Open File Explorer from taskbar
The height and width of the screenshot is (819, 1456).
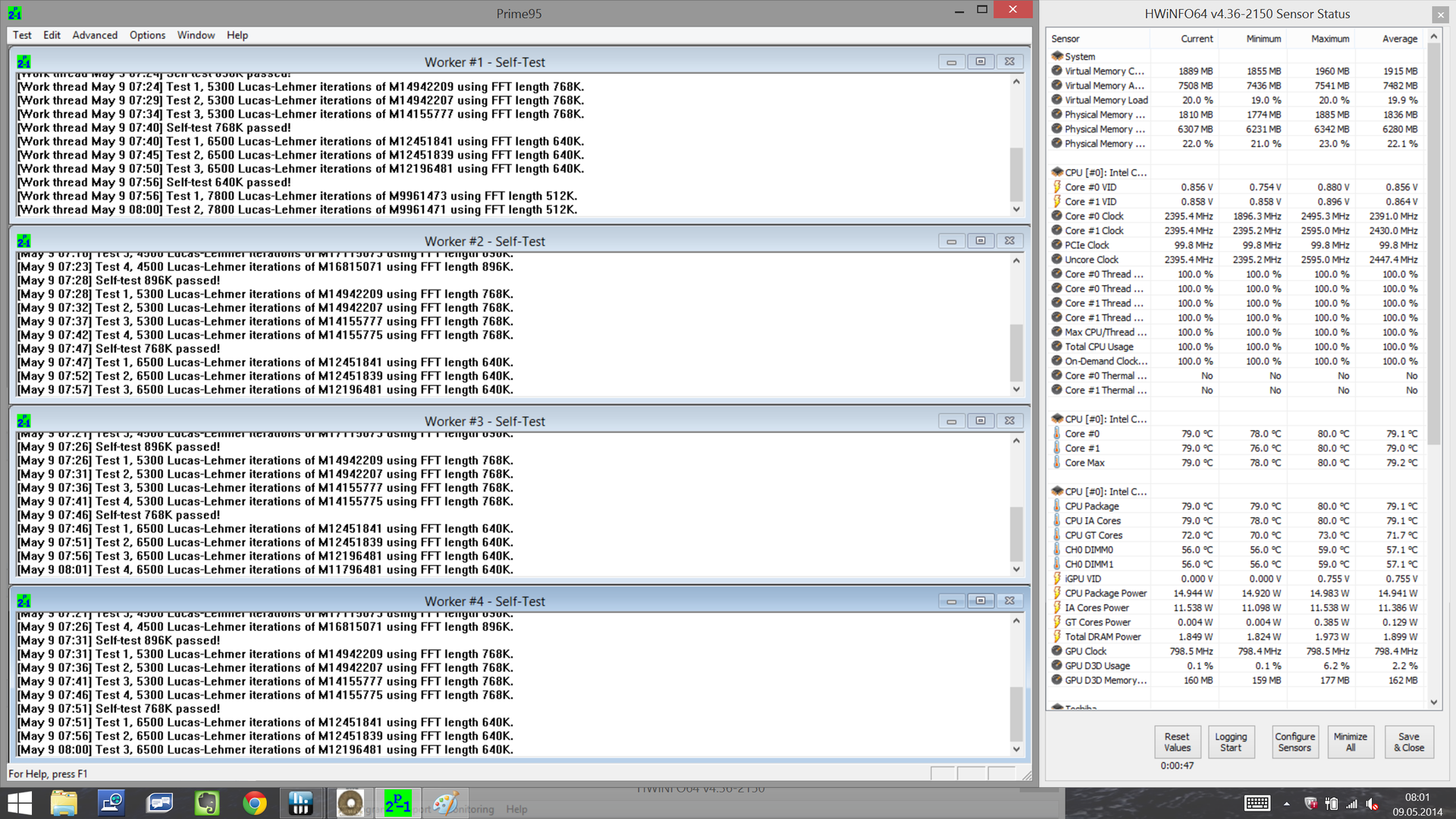pyautogui.click(x=64, y=803)
